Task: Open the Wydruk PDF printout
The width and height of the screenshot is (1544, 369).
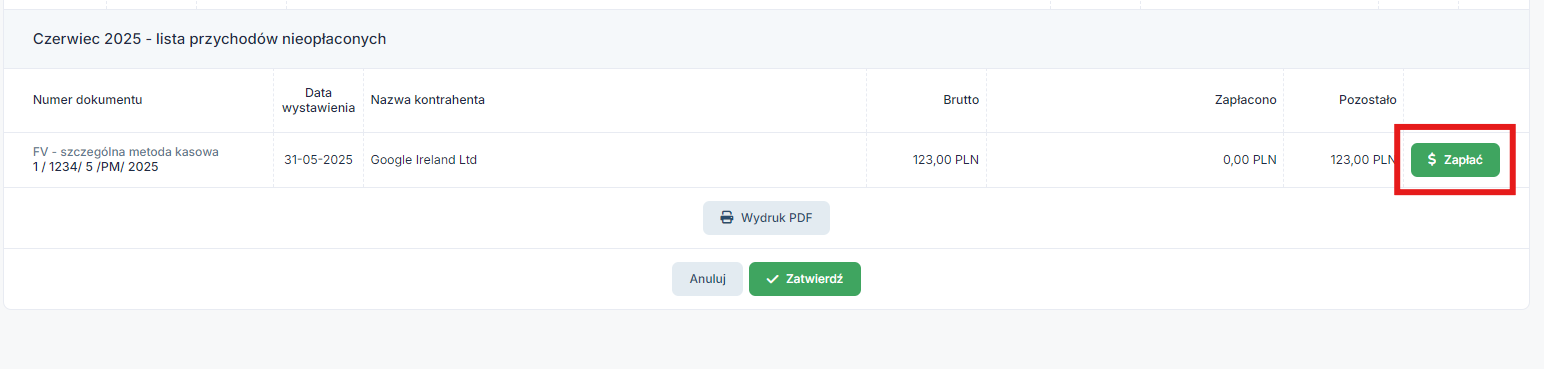Action: pos(766,218)
